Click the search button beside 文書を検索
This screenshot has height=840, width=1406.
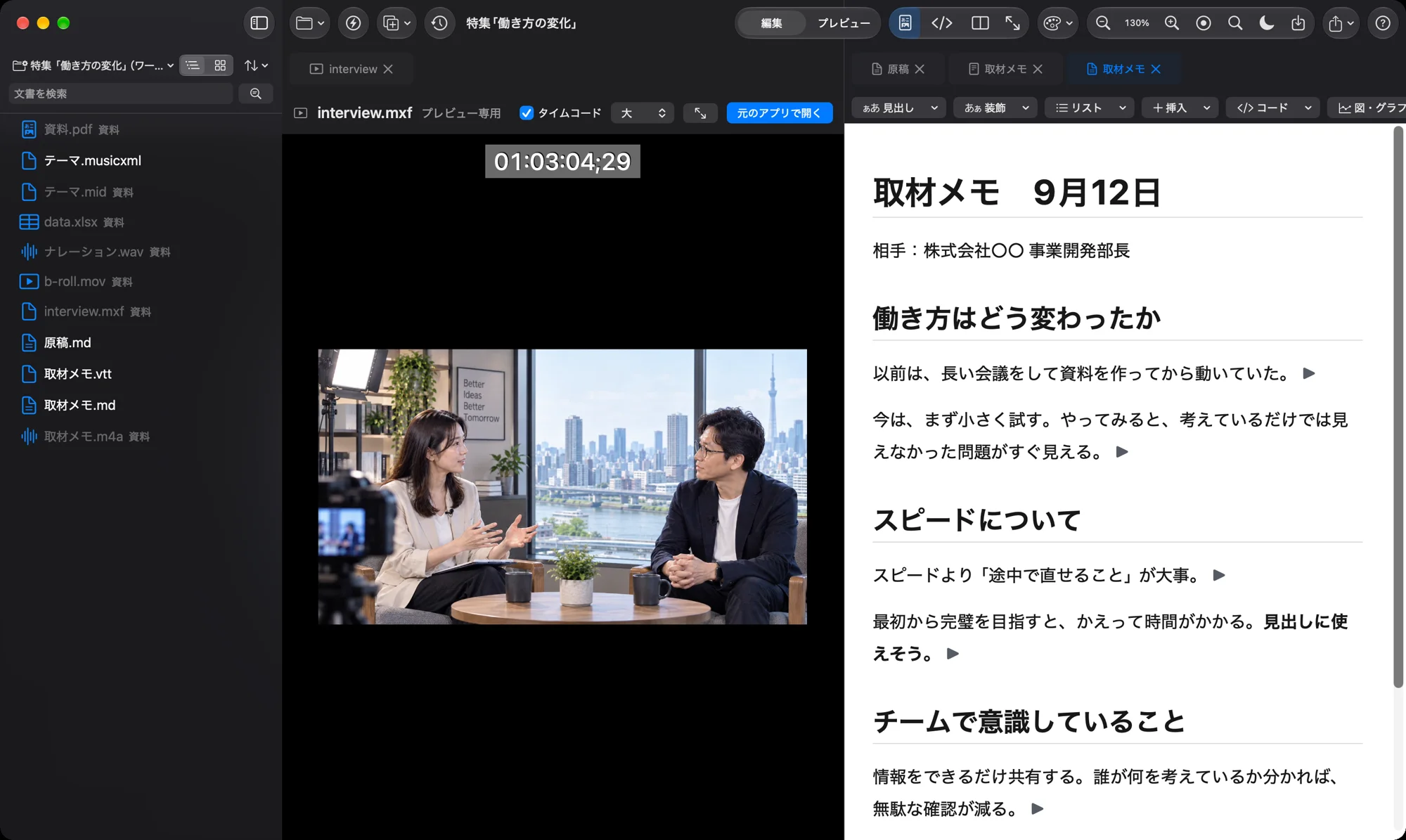tap(256, 93)
